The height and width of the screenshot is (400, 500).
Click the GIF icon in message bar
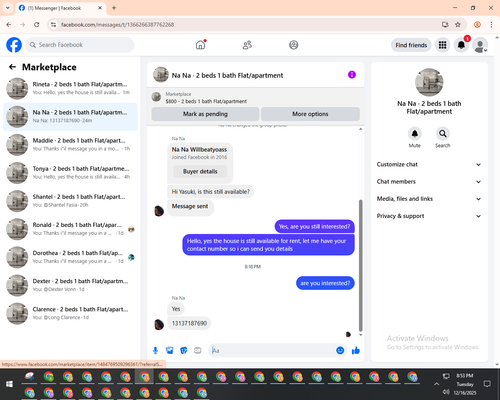(x=198, y=350)
